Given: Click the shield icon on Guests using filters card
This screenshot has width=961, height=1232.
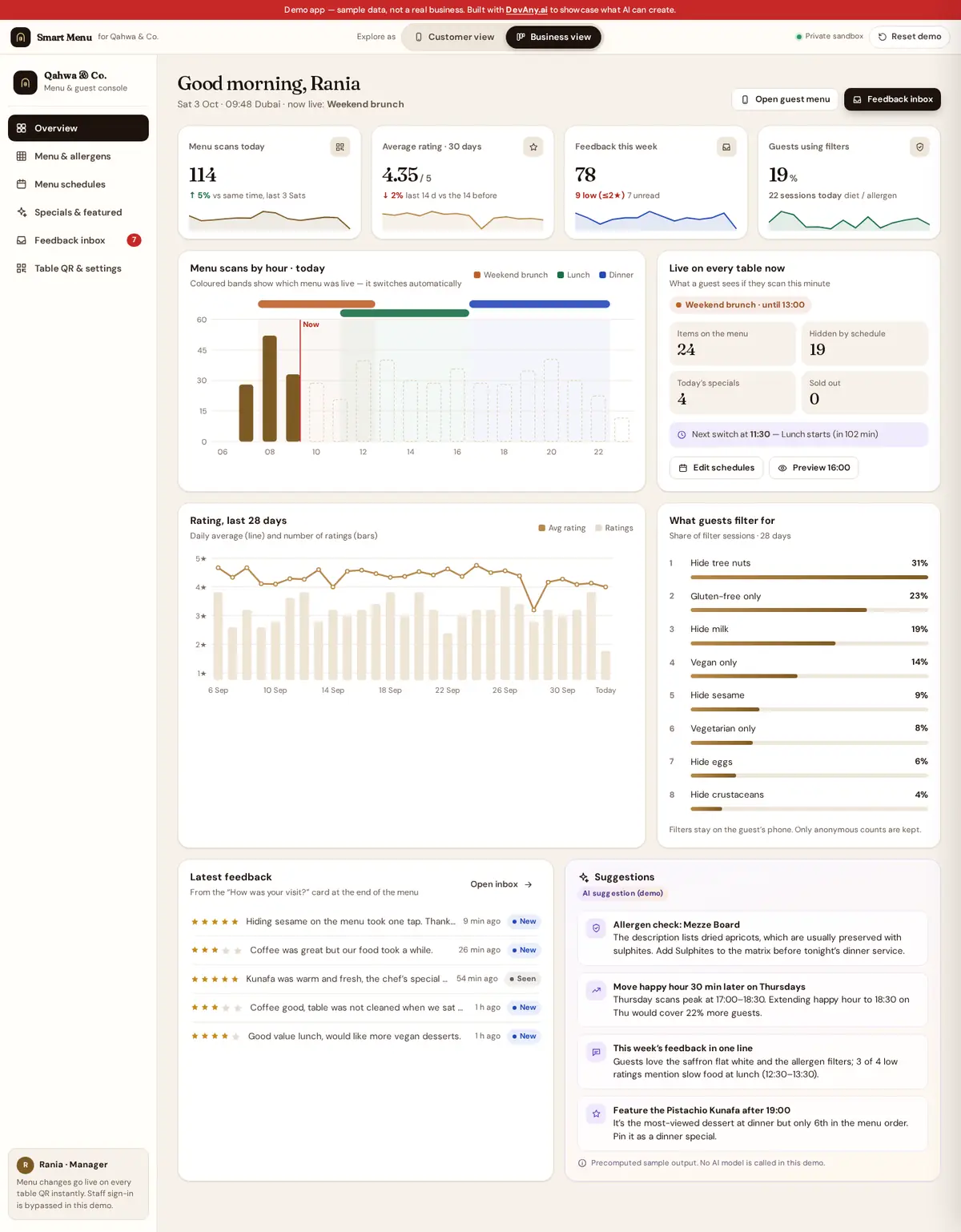Looking at the screenshot, I should coord(920,147).
